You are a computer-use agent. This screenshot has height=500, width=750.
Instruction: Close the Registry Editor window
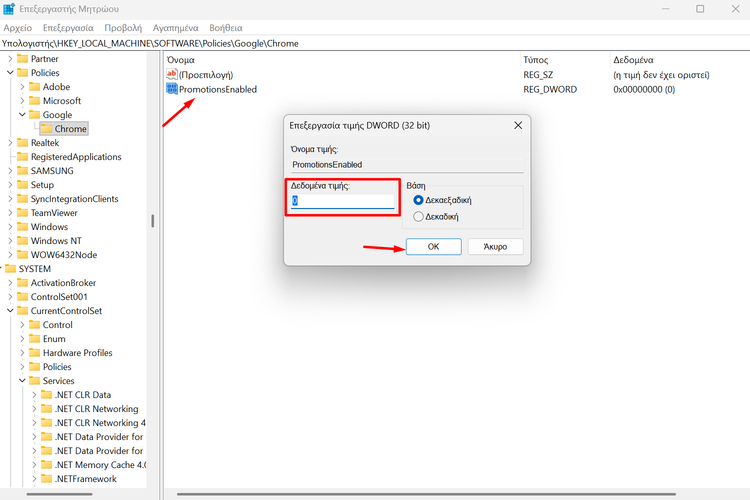pos(736,9)
